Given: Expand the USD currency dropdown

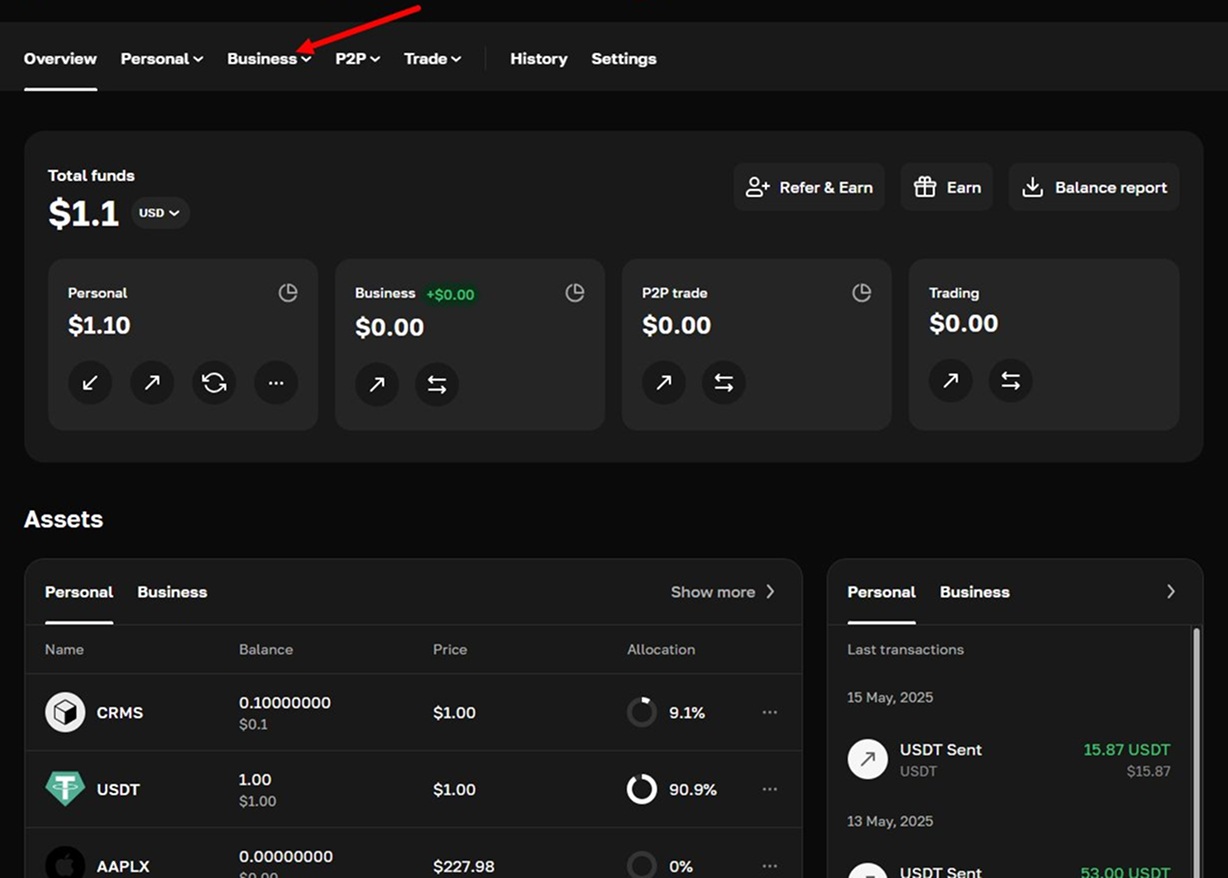Looking at the screenshot, I should tap(160, 213).
